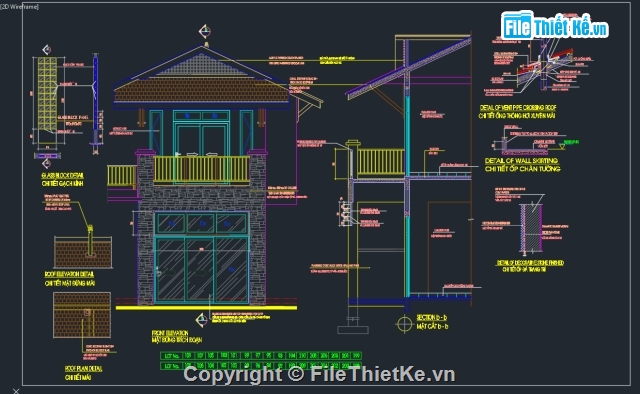Select the 'DETAIL OF WALL SKIRTING' title
The image size is (640, 394).
tap(521, 161)
